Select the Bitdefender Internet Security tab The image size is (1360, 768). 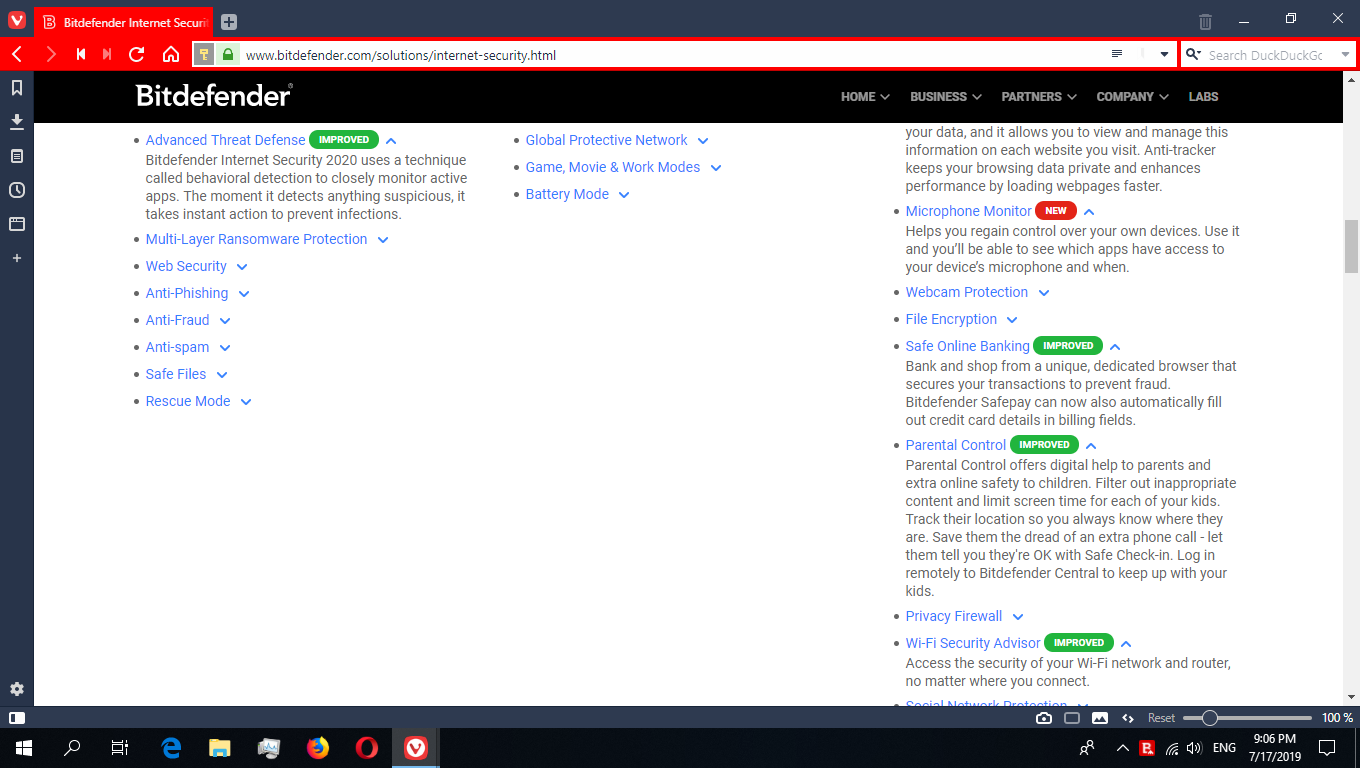tap(124, 22)
